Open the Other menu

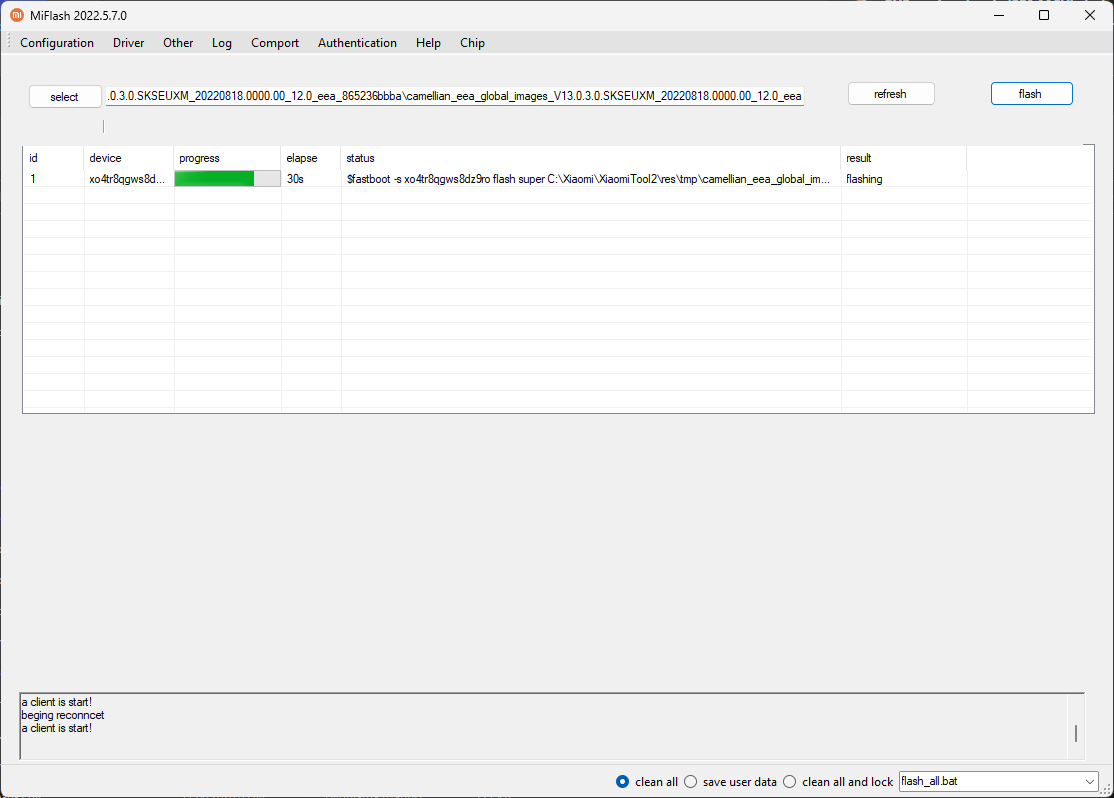click(x=178, y=43)
